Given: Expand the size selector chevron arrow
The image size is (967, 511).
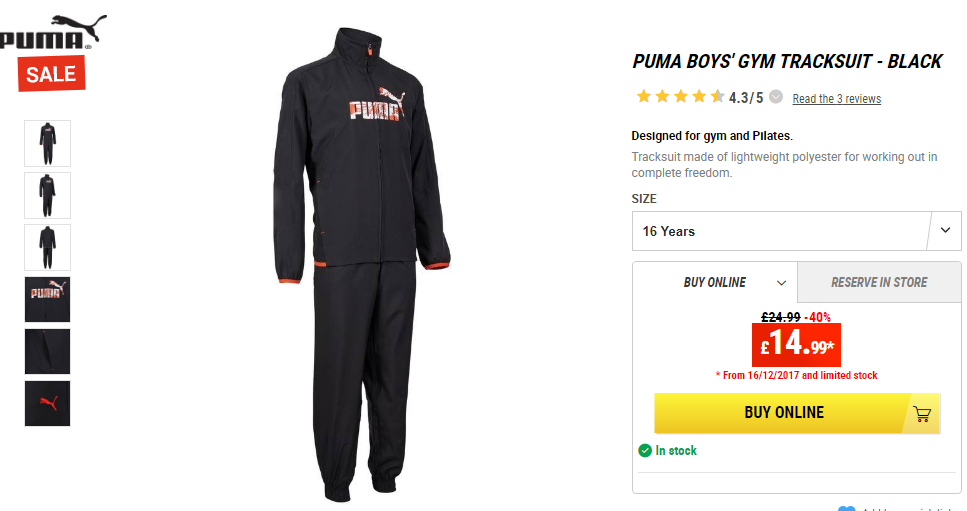Looking at the screenshot, I should click(945, 230).
